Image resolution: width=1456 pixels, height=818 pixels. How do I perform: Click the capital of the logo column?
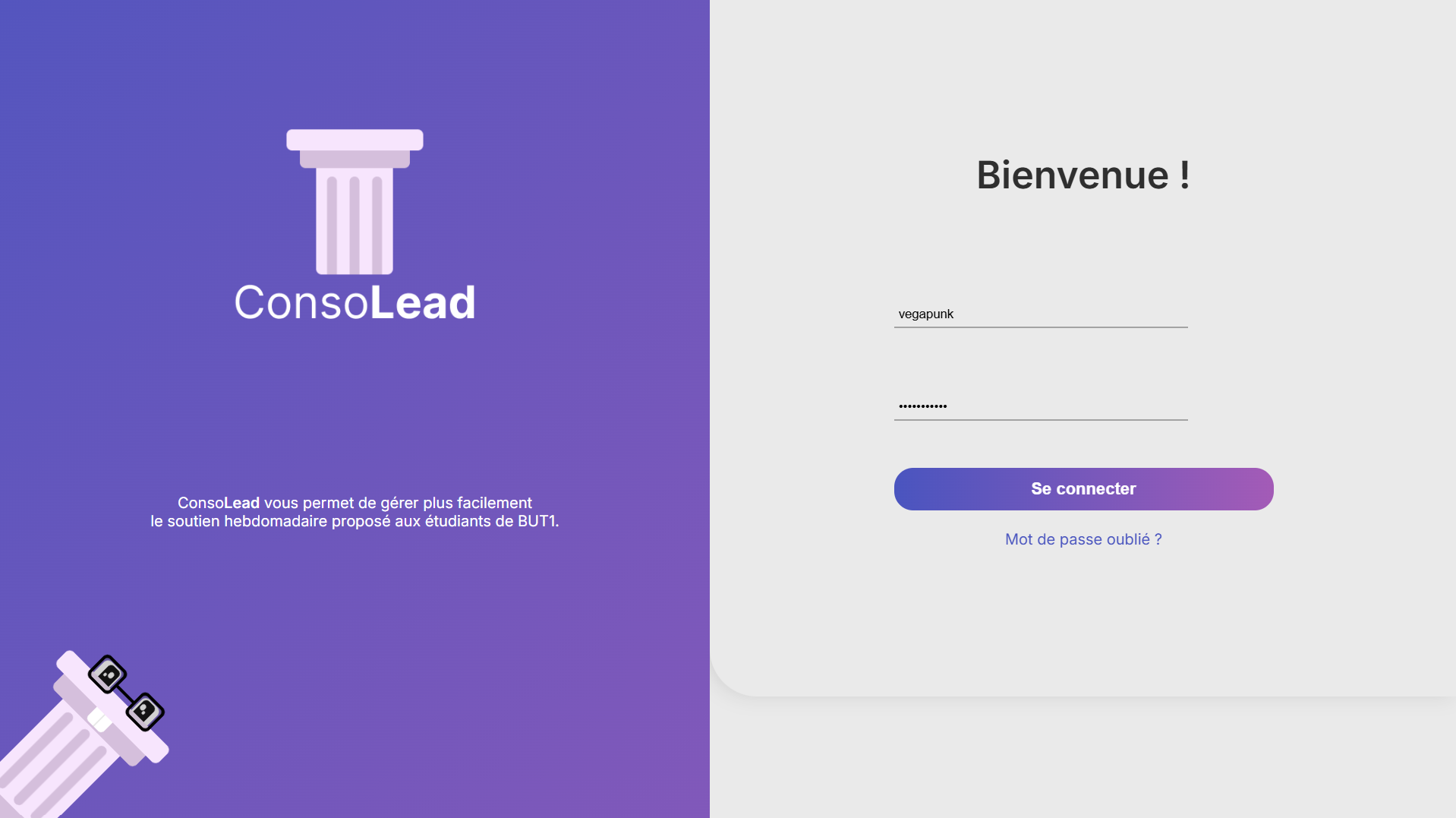[354, 139]
